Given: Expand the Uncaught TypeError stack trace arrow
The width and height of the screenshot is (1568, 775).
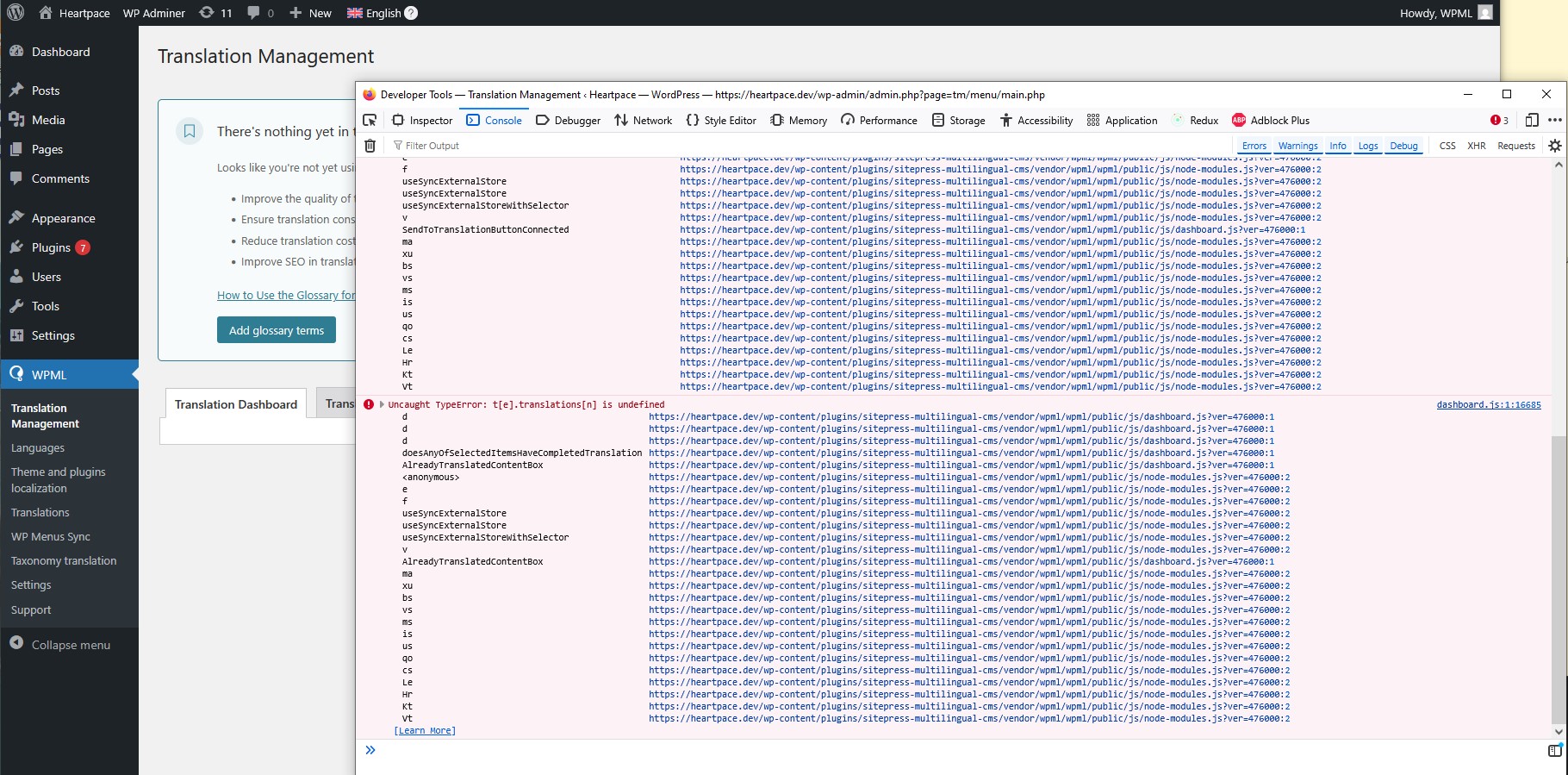Looking at the screenshot, I should pyautogui.click(x=382, y=404).
